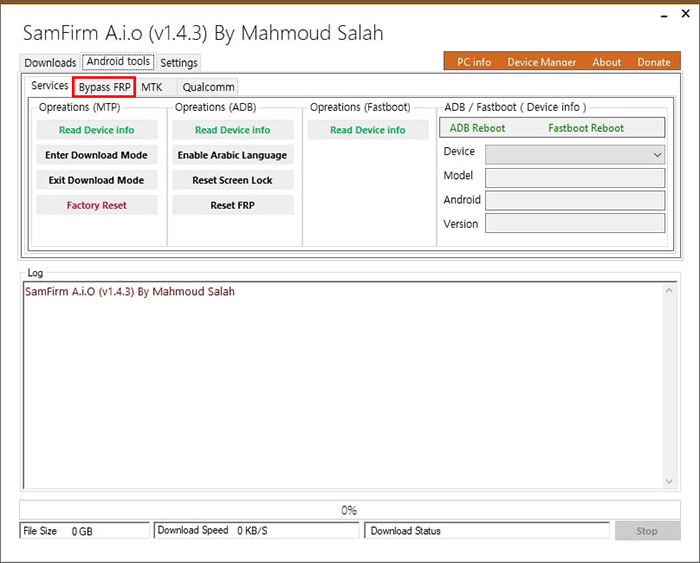Image resolution: width=700 pixels, height=563 pixels.
Task: Click the Android text field
Action: point(575,200)
